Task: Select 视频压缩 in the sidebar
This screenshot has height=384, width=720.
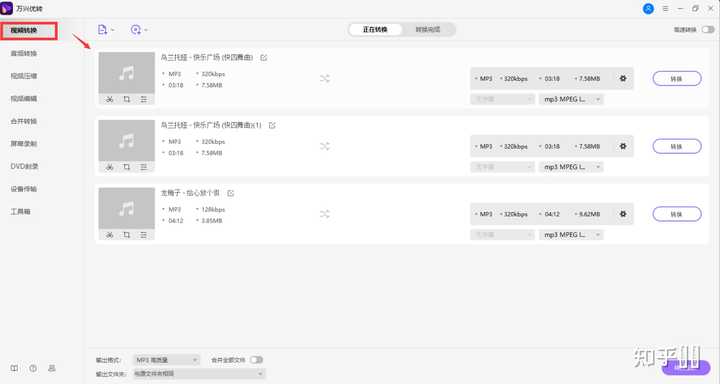Action: coord(24,76)
